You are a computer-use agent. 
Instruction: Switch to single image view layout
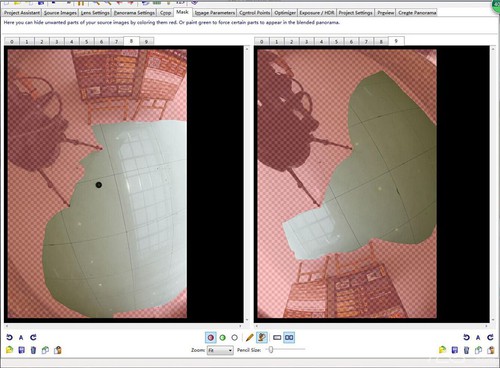pos(277,338)
